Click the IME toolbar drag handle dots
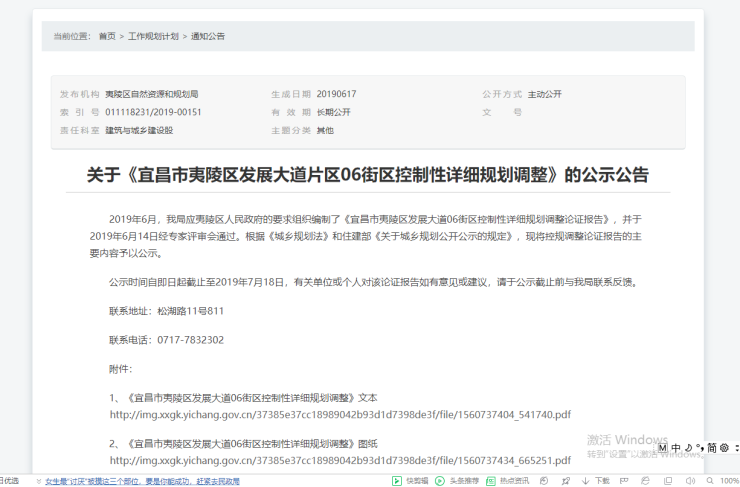The height and width of the screenshot is (487, 740). pyautogui.click(x=736, y=448)
